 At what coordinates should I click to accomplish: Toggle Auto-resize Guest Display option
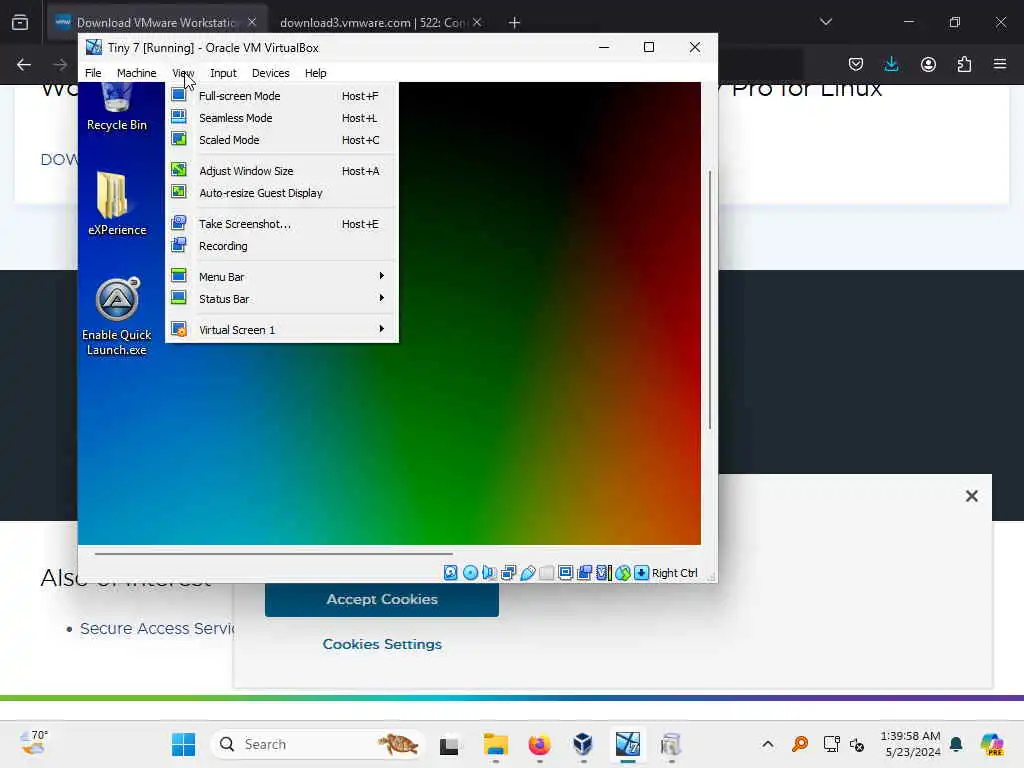pos(281,193)
